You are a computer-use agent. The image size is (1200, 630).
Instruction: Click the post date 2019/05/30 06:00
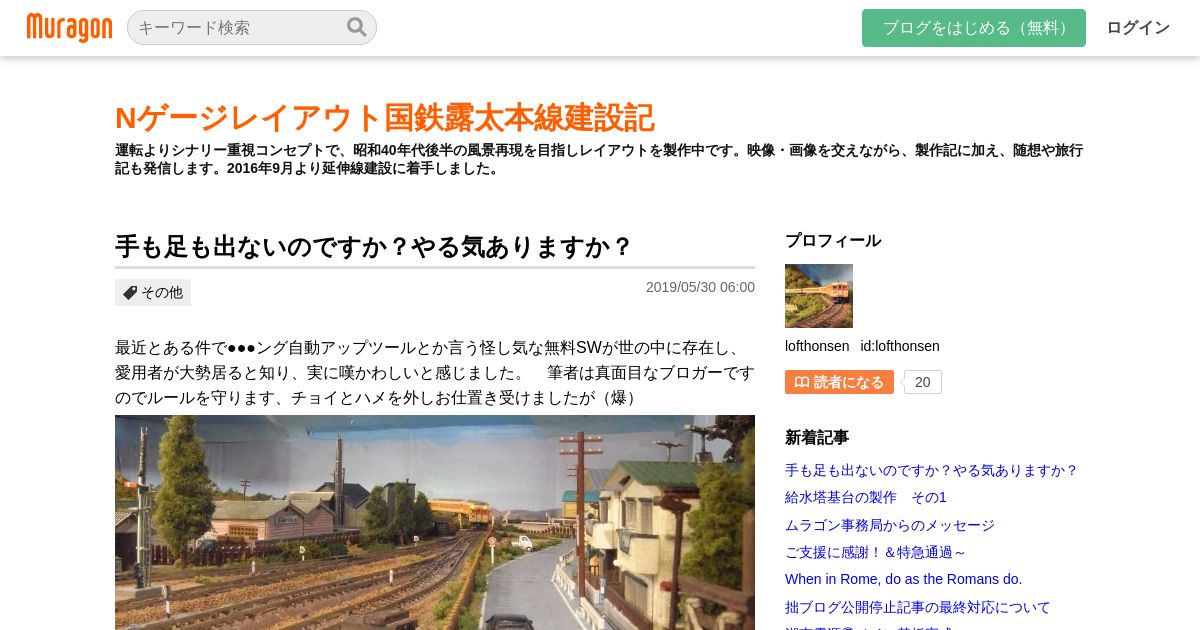click(x=700, y=287)
